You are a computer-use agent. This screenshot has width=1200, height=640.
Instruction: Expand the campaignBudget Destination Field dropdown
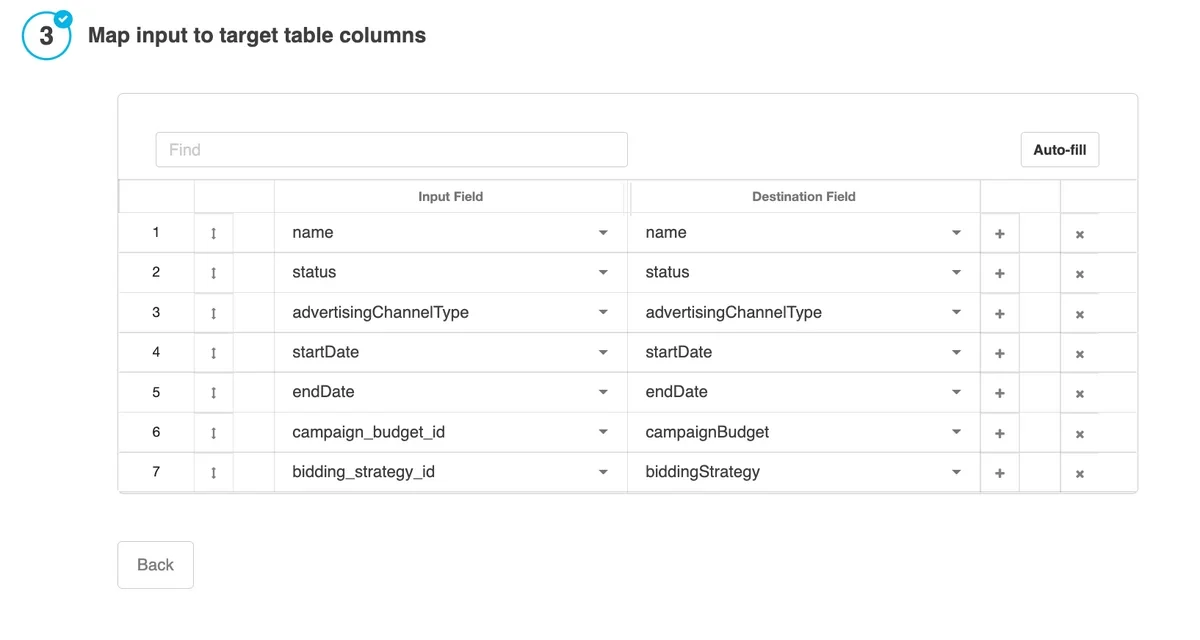956,432
